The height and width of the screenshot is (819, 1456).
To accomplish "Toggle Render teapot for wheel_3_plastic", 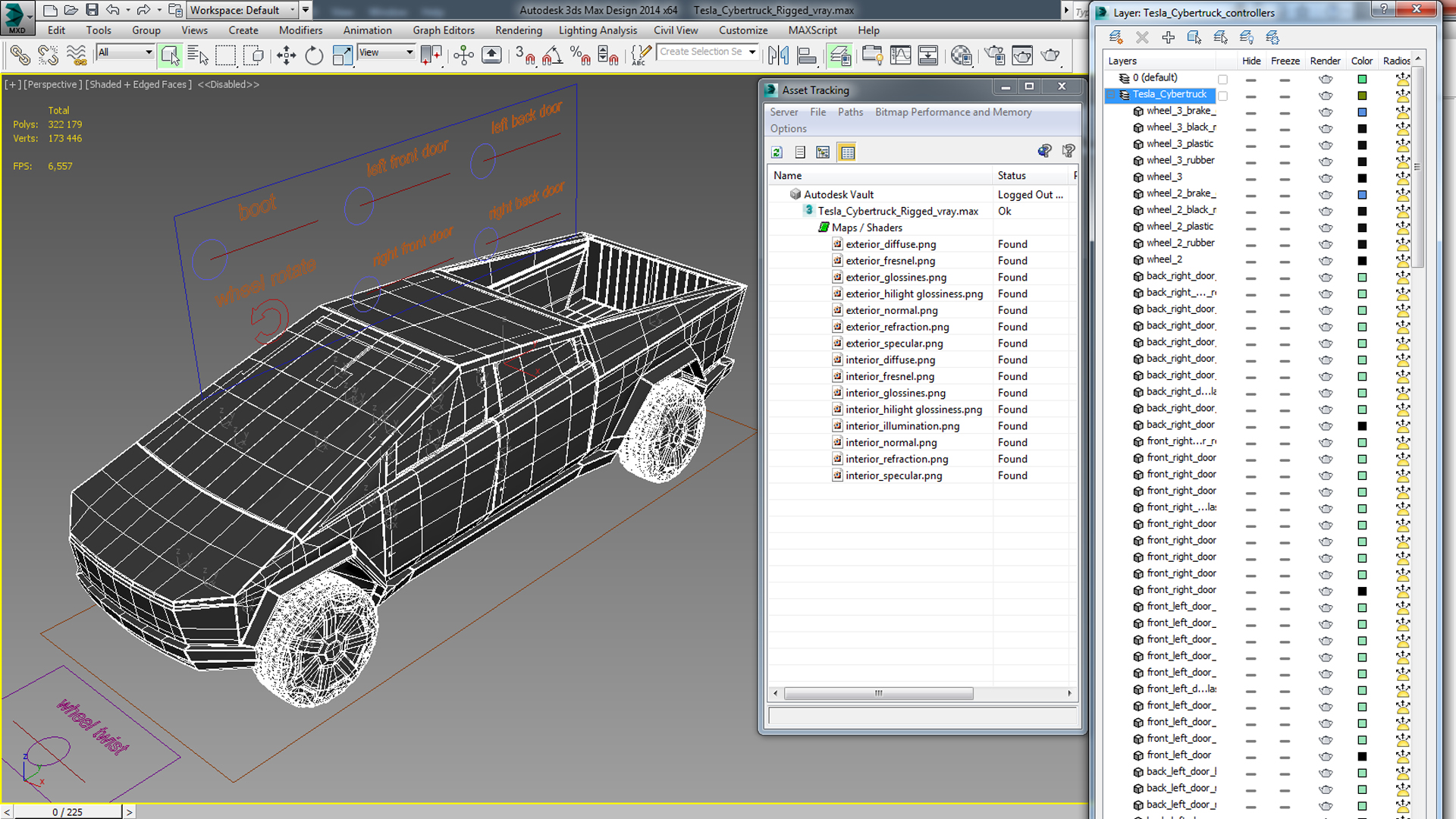I will point(1325,145).
